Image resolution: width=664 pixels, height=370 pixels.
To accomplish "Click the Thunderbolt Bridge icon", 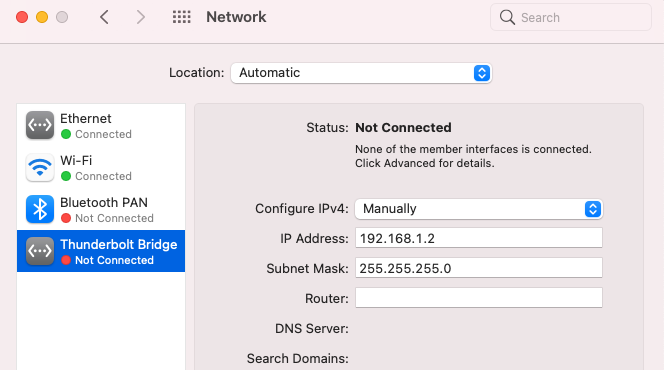I will (40, 251).
